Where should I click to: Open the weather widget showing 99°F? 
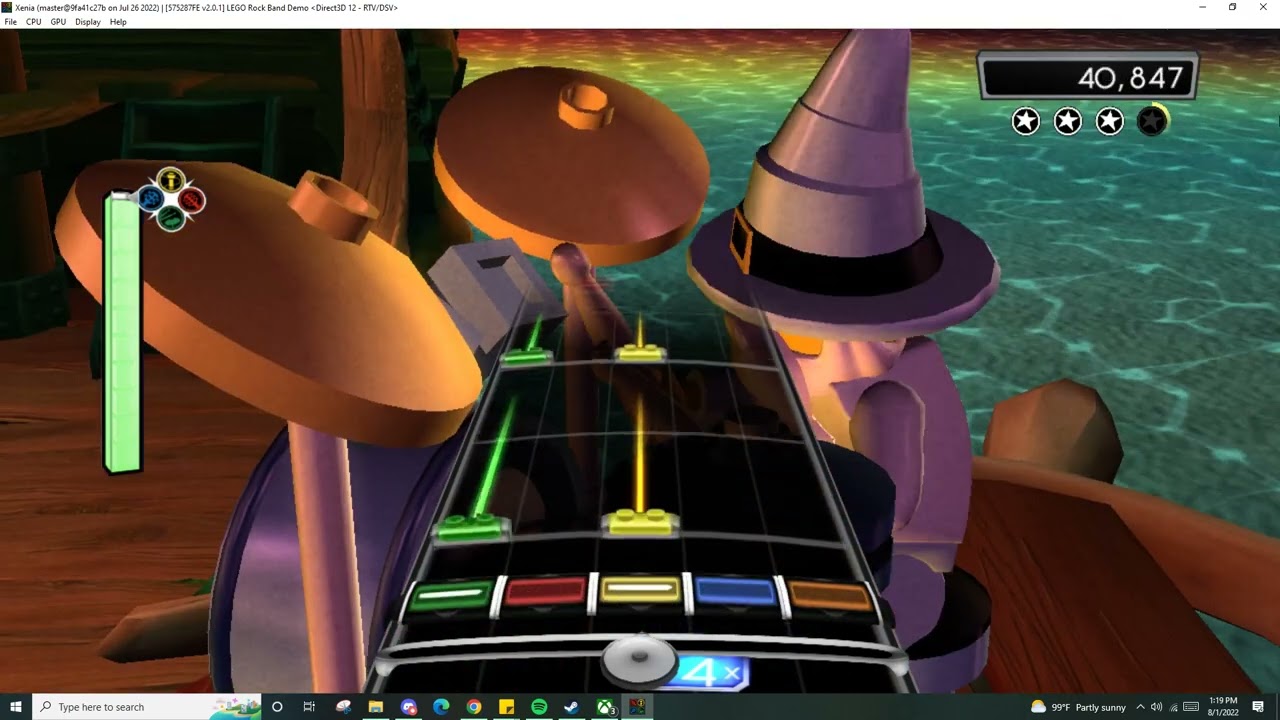coord(1078,707)
